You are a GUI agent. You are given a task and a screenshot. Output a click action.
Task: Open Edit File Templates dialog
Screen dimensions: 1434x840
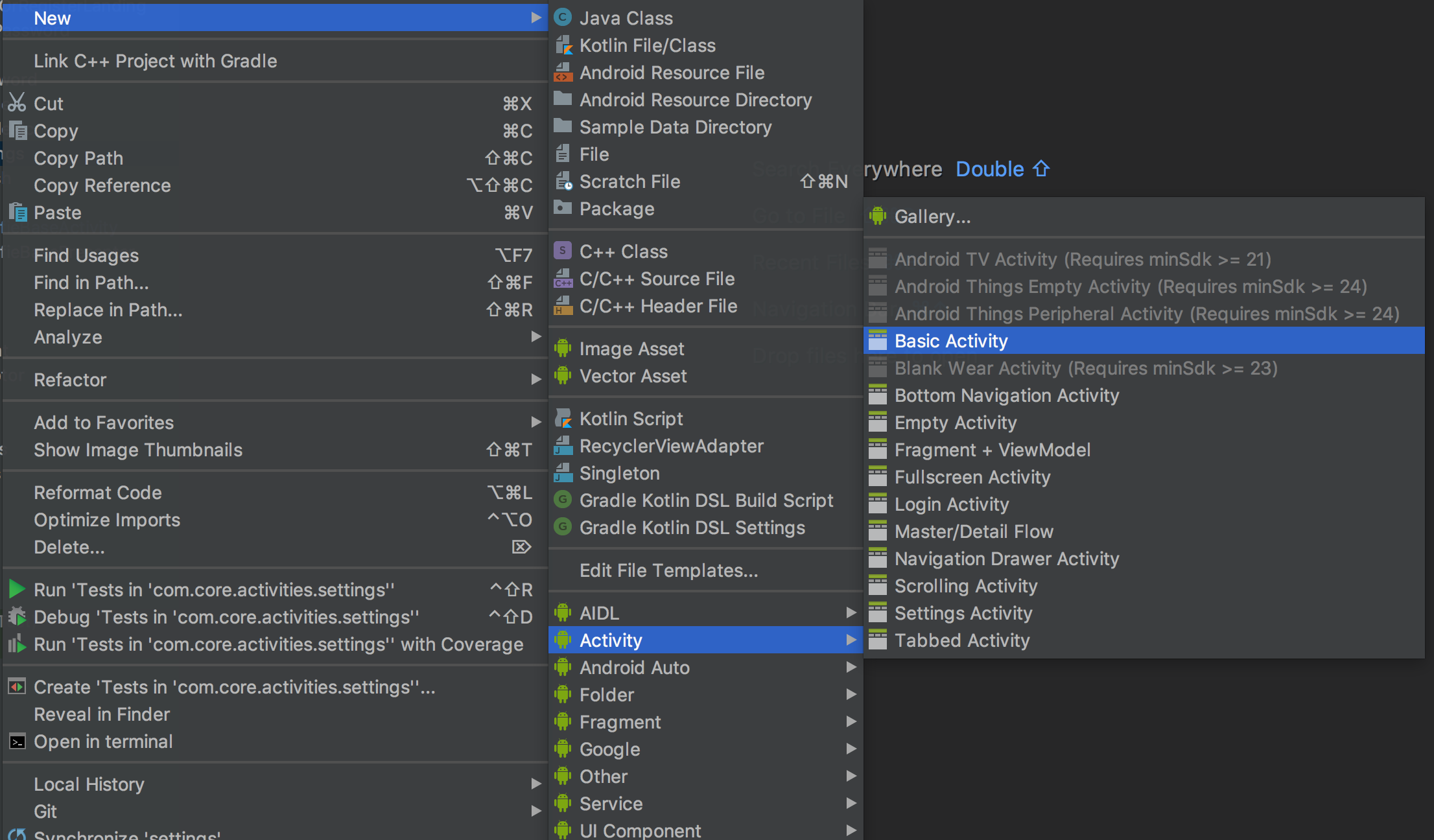[705, 570]
